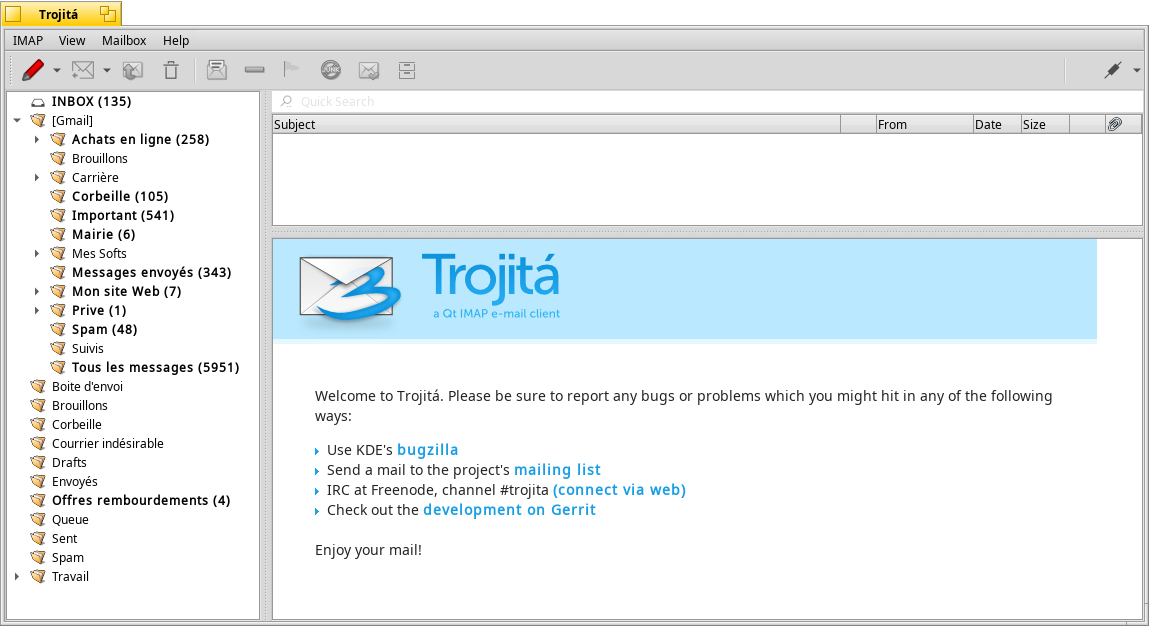Click the paperclip attachment column header
The width and height of the screenshot is (1150, 627).
click(x=1115, y=125)
